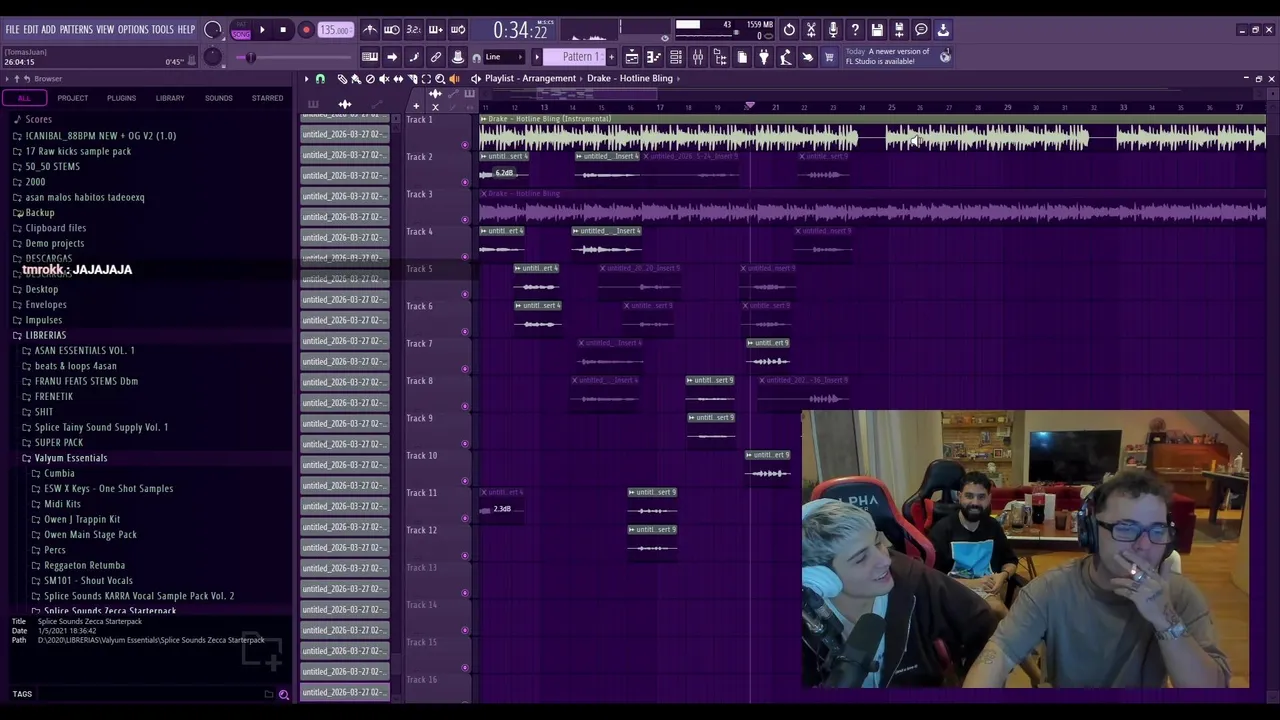Select the STARRED browser tab
Viewport: 1280px width, 720px height.
[x=267, y=98]
